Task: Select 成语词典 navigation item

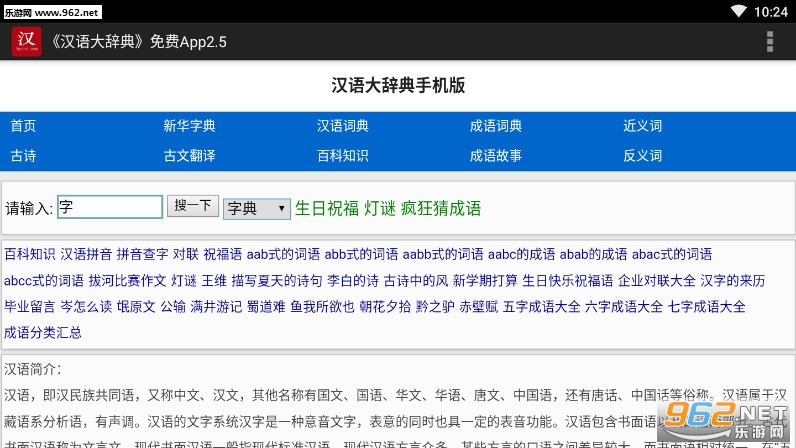Action: pyautogui.click(x=495, y=126)
